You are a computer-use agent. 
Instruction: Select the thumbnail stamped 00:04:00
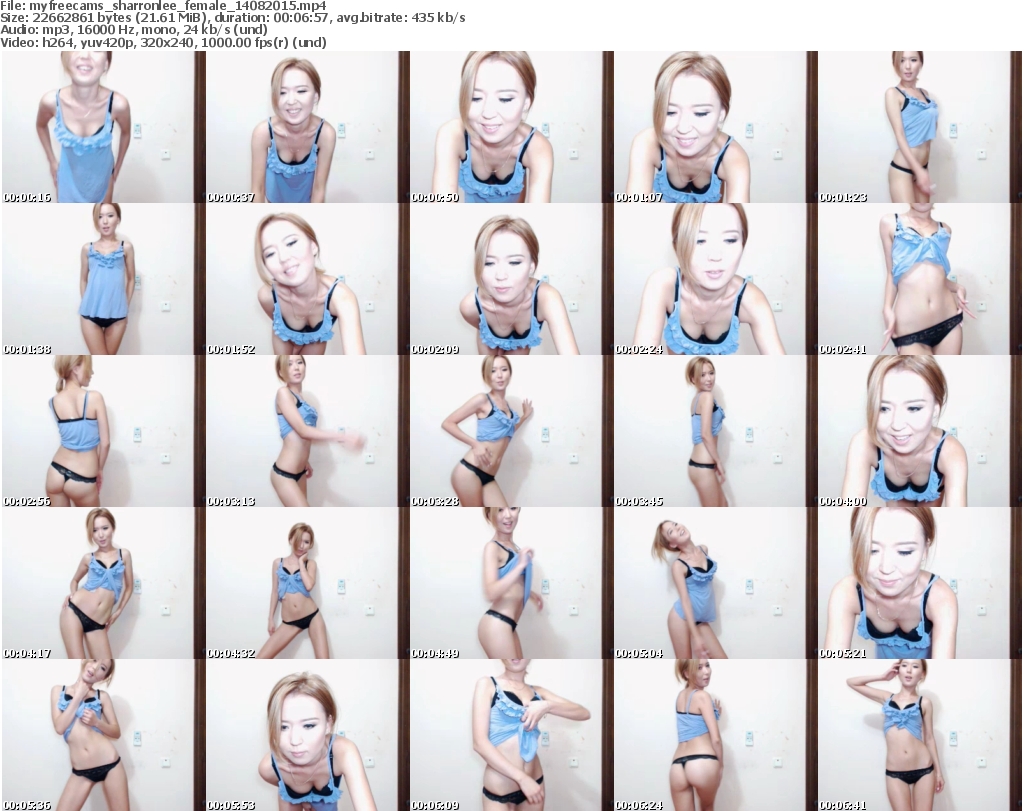pyautogui.click(x=920, y=432)
